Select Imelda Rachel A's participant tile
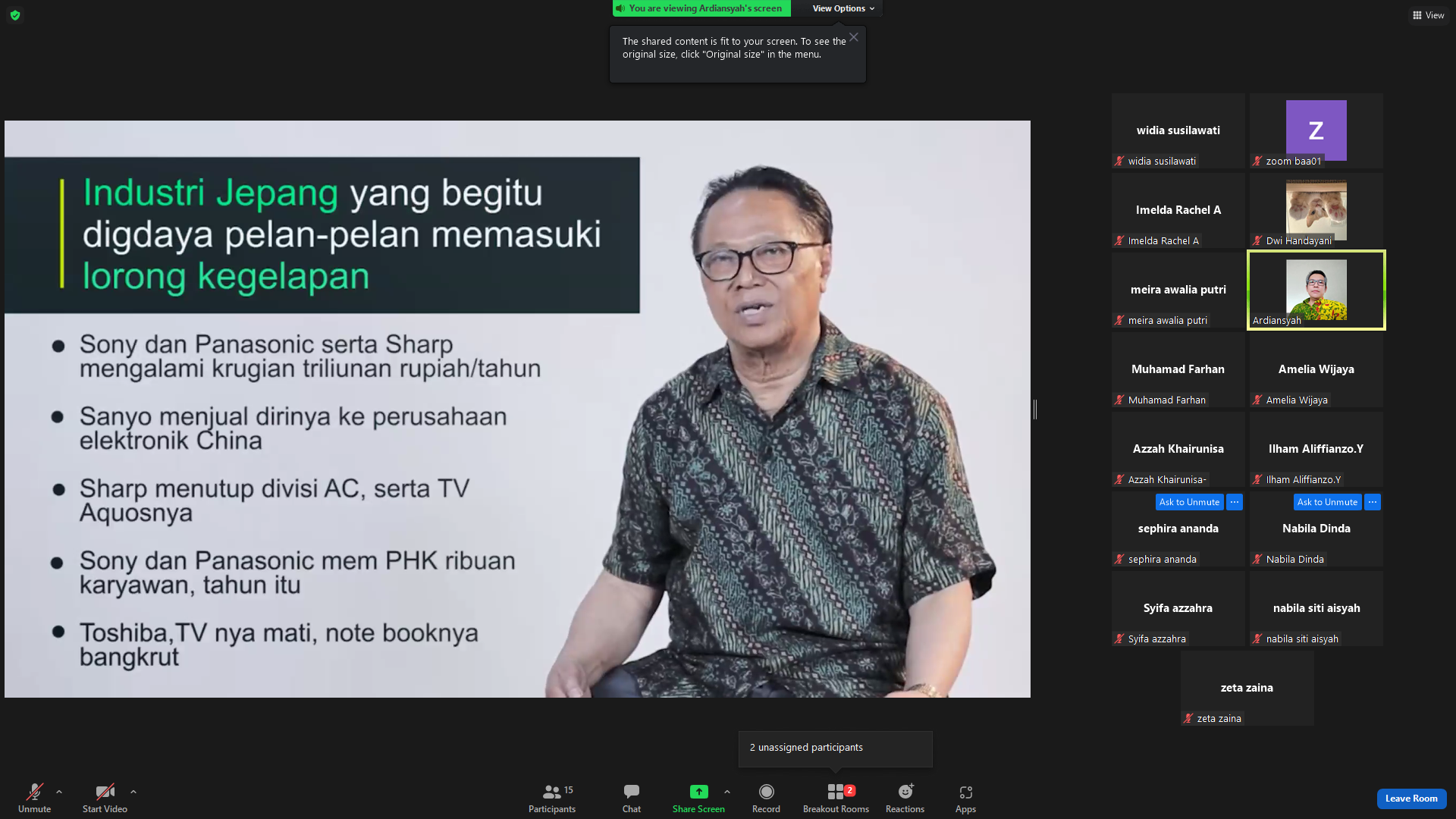This screenshot has width=1456, height=819. click(1178, 210)
